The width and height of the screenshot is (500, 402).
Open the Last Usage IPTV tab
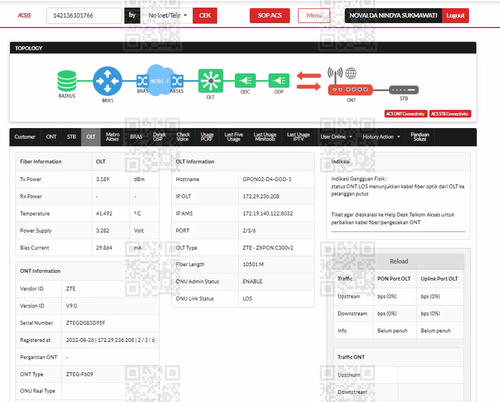298,137
